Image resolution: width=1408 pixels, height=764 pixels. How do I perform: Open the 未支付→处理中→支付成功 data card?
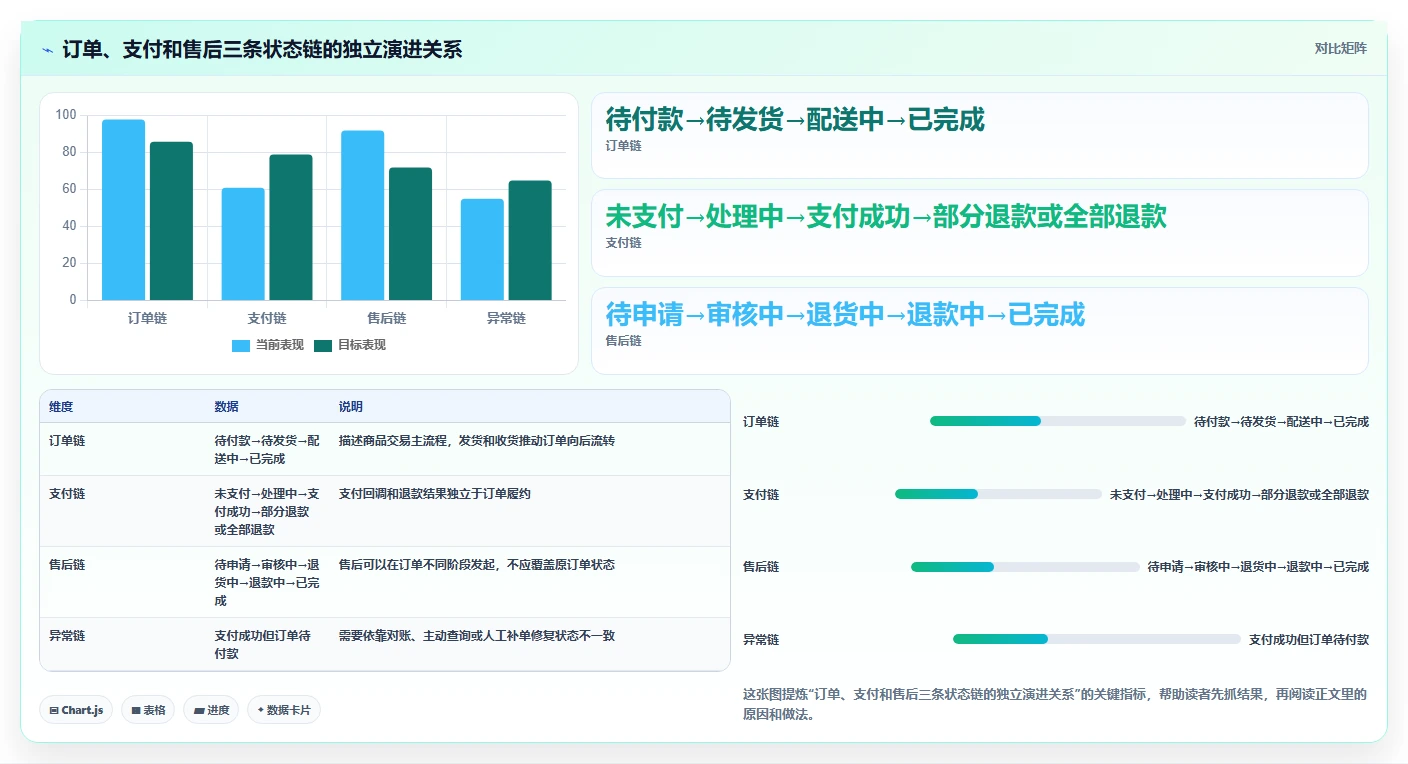pyautogui.click(x=979, y=233)
